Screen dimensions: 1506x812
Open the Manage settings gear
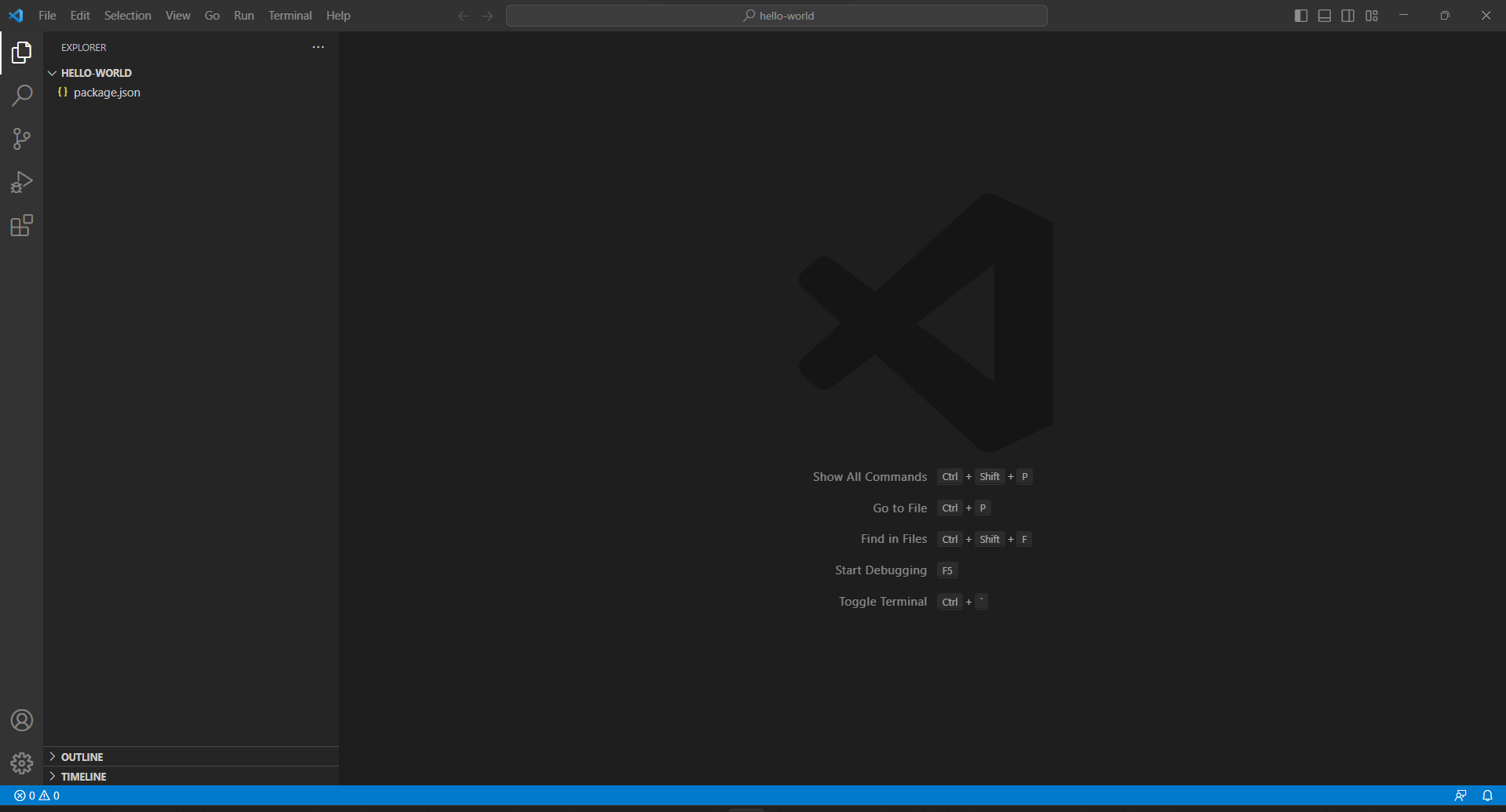(21, 763)
